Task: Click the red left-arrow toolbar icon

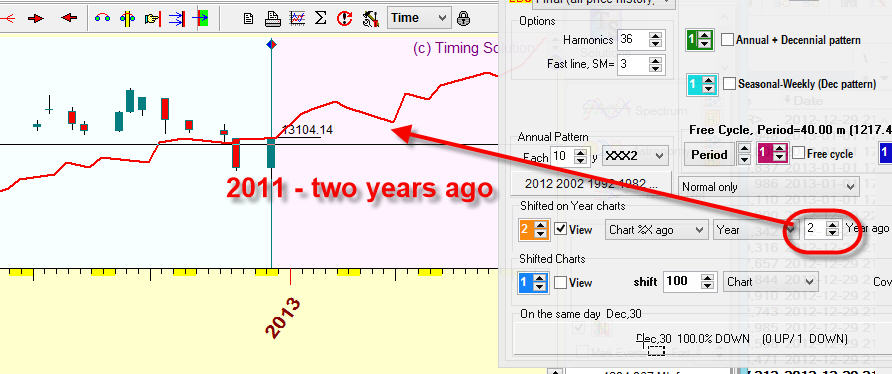Action: pyautogui.click(x=69, y=18)
